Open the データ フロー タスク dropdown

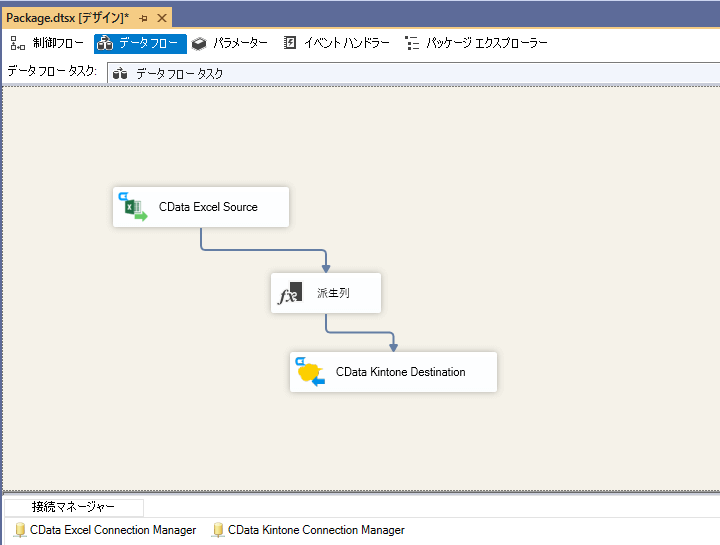coord(413,73)
